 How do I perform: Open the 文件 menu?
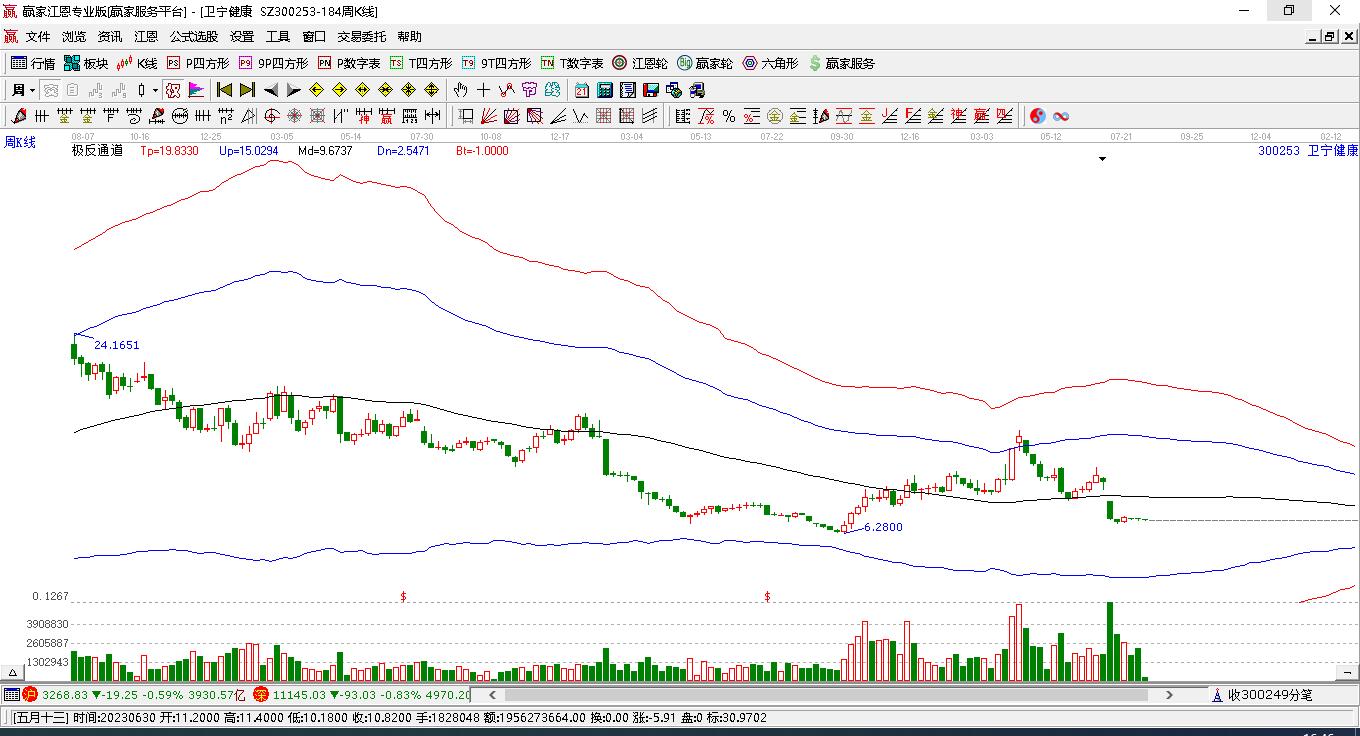coord(38,37)
